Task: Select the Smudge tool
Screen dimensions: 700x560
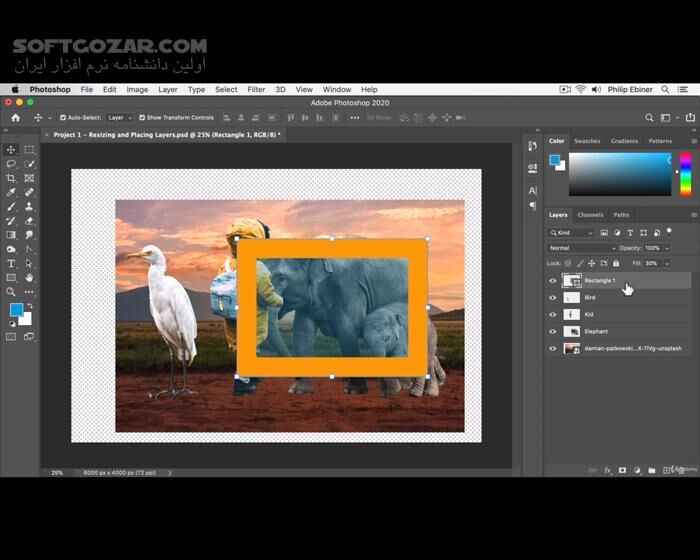Action: (29, 235)
